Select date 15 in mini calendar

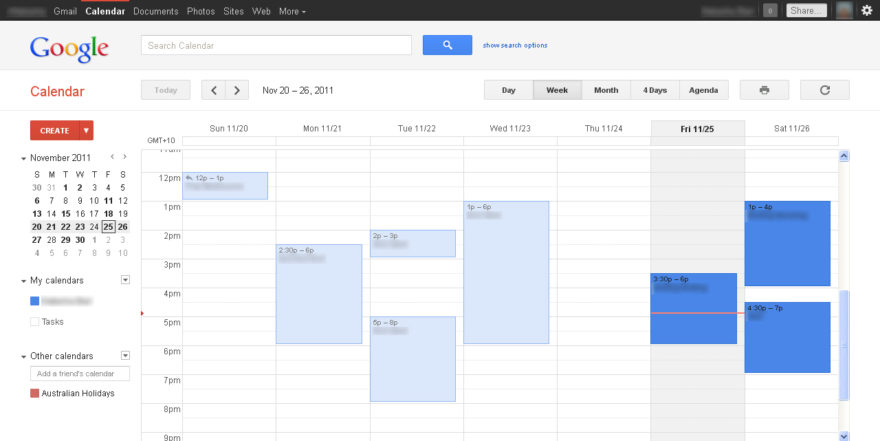click(x=66, y=214)
